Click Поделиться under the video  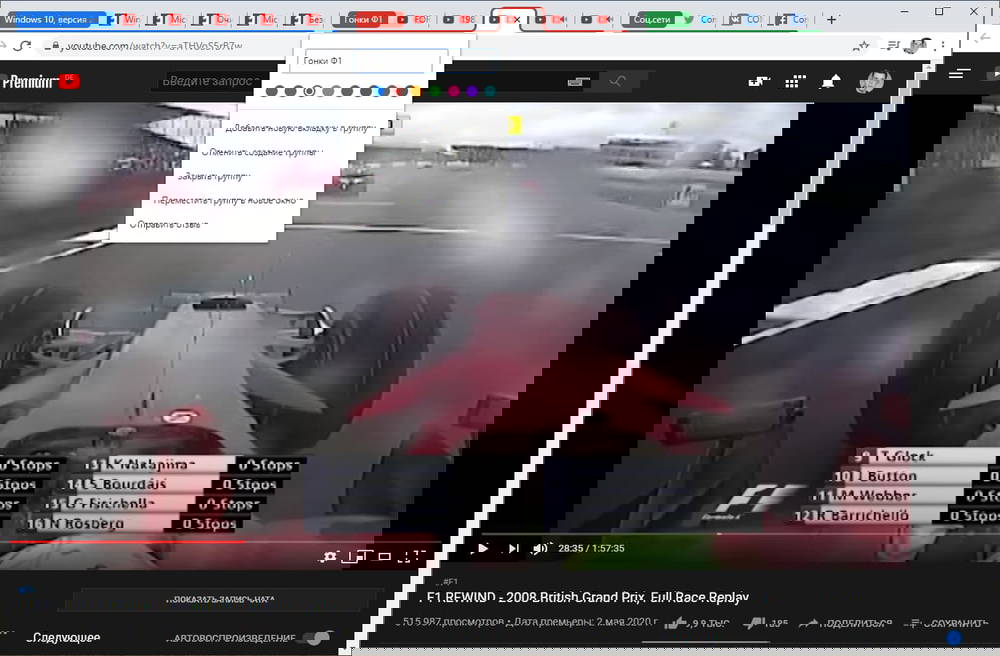tap(855, 622)
